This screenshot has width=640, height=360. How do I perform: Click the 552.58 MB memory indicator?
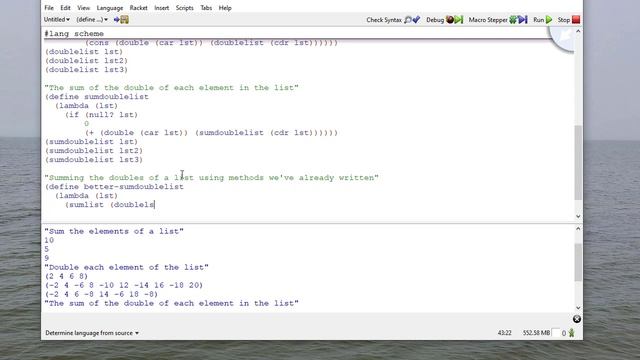(536, 333)
